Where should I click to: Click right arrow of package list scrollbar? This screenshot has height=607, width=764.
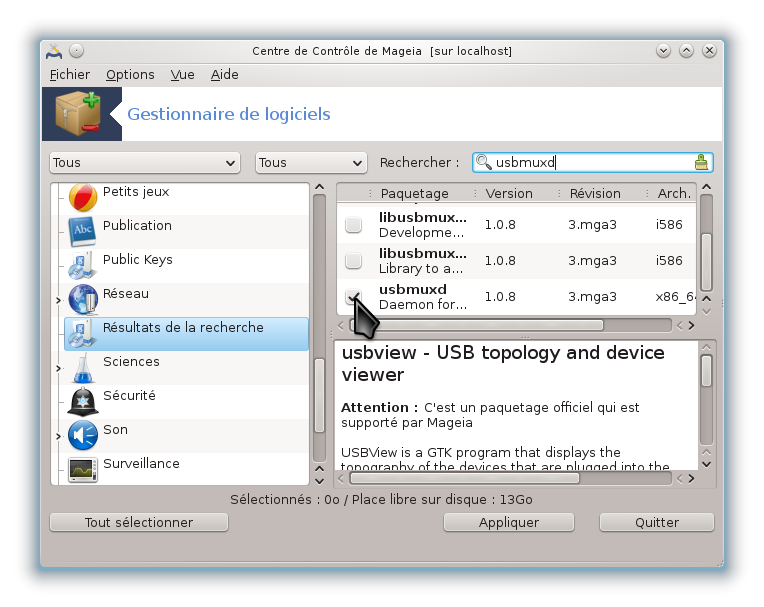[x=691, y=325]
